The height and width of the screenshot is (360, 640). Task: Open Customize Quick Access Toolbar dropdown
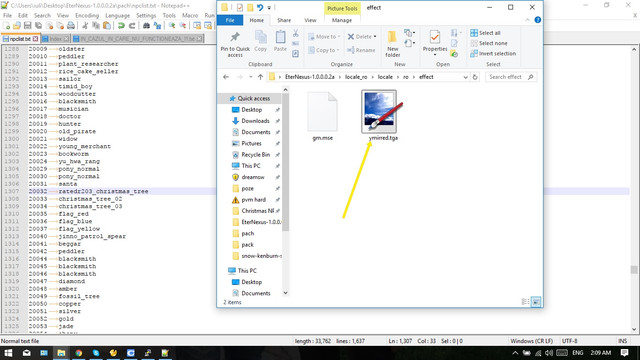tap(269, 8)
